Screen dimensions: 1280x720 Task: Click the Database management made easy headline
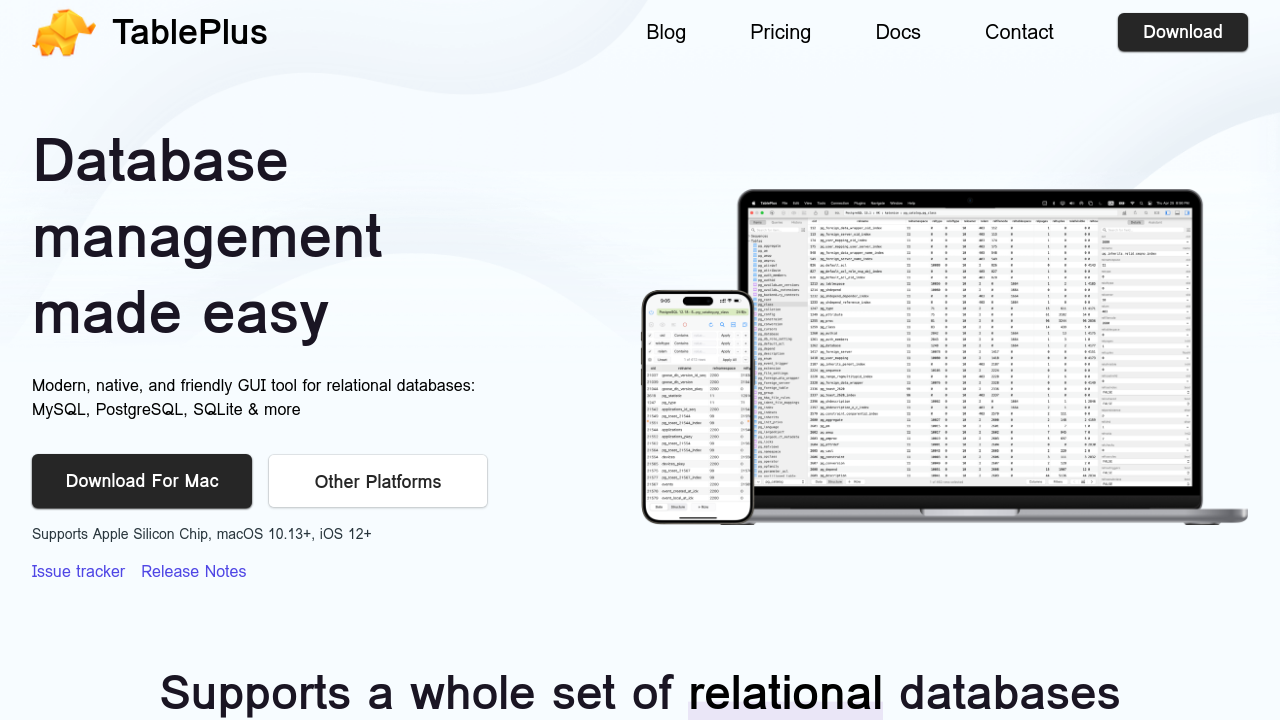coord(208,236)
